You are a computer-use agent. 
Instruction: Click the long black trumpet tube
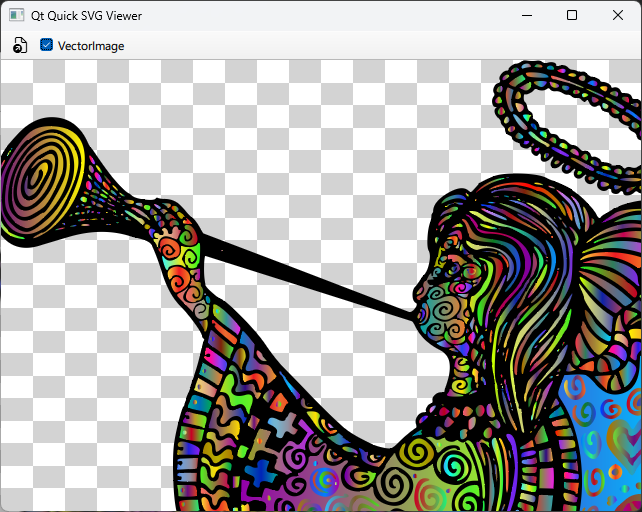(x=300, y=270)
